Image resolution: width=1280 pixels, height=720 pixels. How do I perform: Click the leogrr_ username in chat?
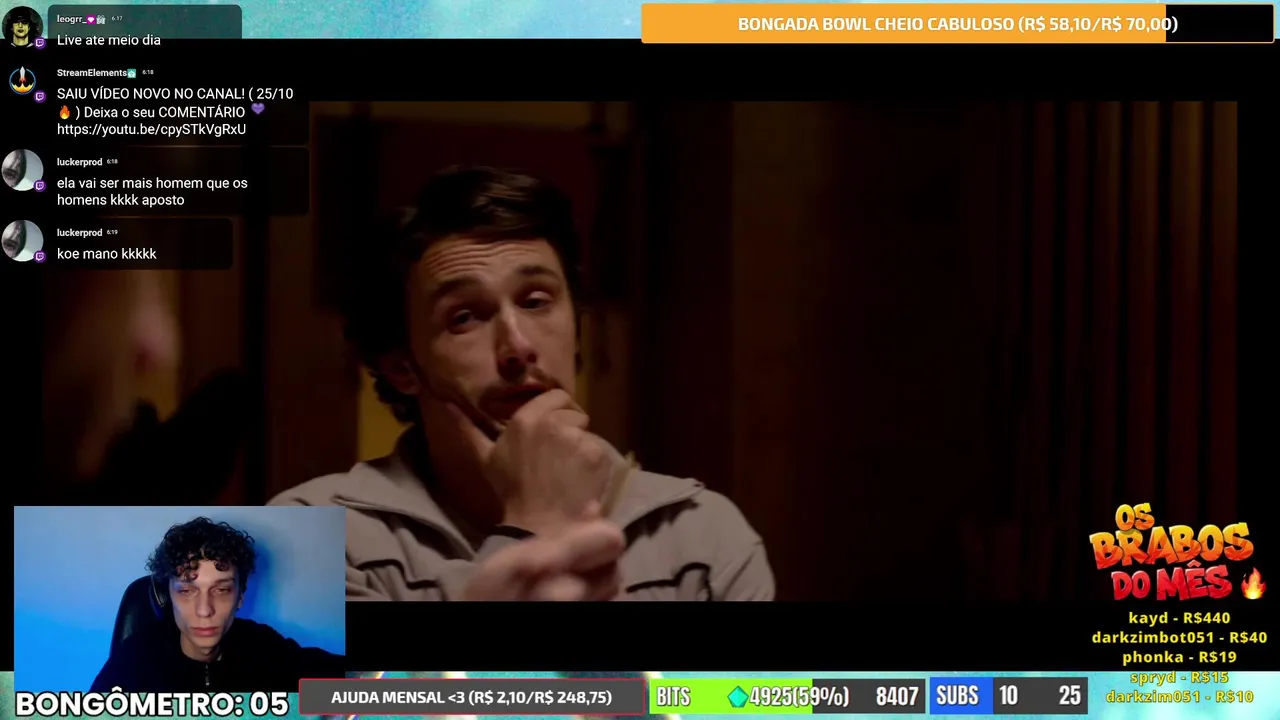70,19
